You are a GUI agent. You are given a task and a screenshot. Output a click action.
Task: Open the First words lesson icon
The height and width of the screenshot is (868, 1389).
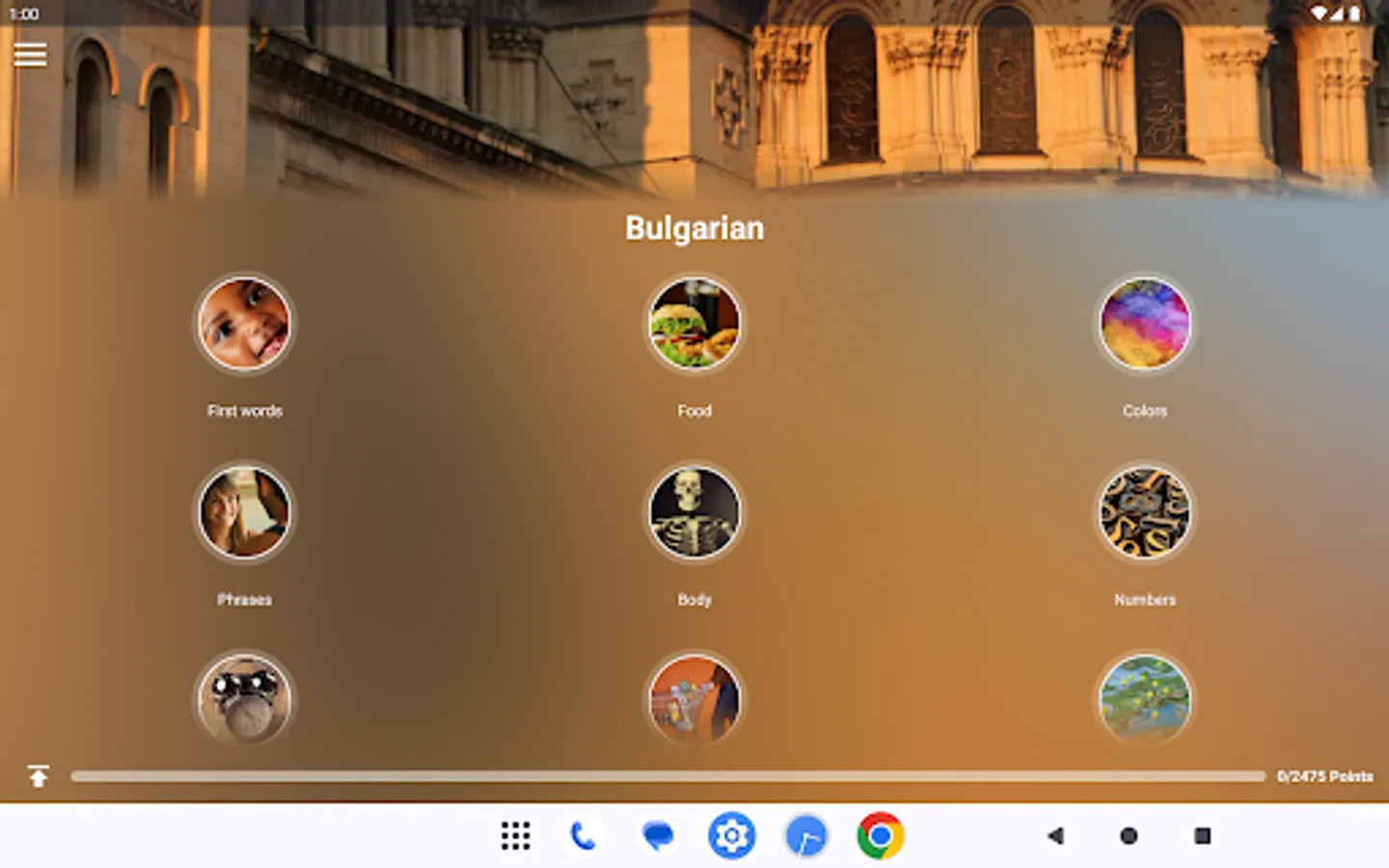[244, 324]
